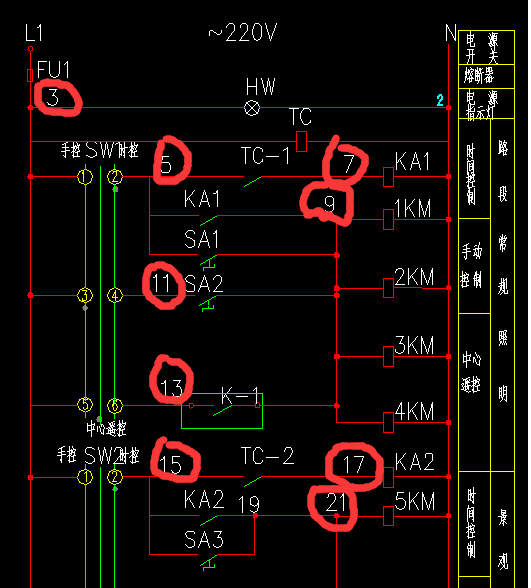Select SW1 terminal circle 1
The height and width of the screenshot is (588, 531).
pyautogui.click(x=85, y=177)
